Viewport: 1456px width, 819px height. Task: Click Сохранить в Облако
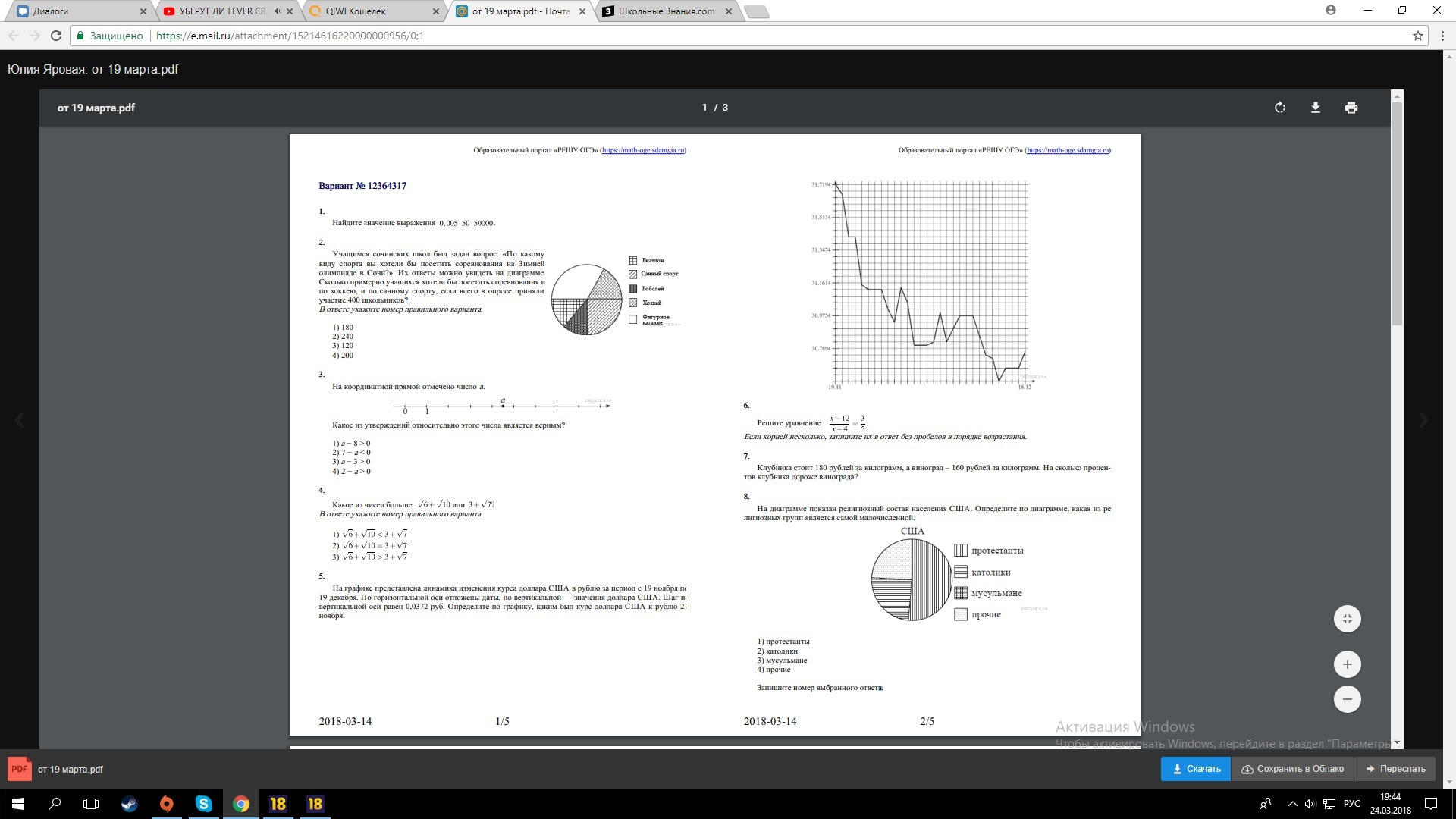(1293, 769)
